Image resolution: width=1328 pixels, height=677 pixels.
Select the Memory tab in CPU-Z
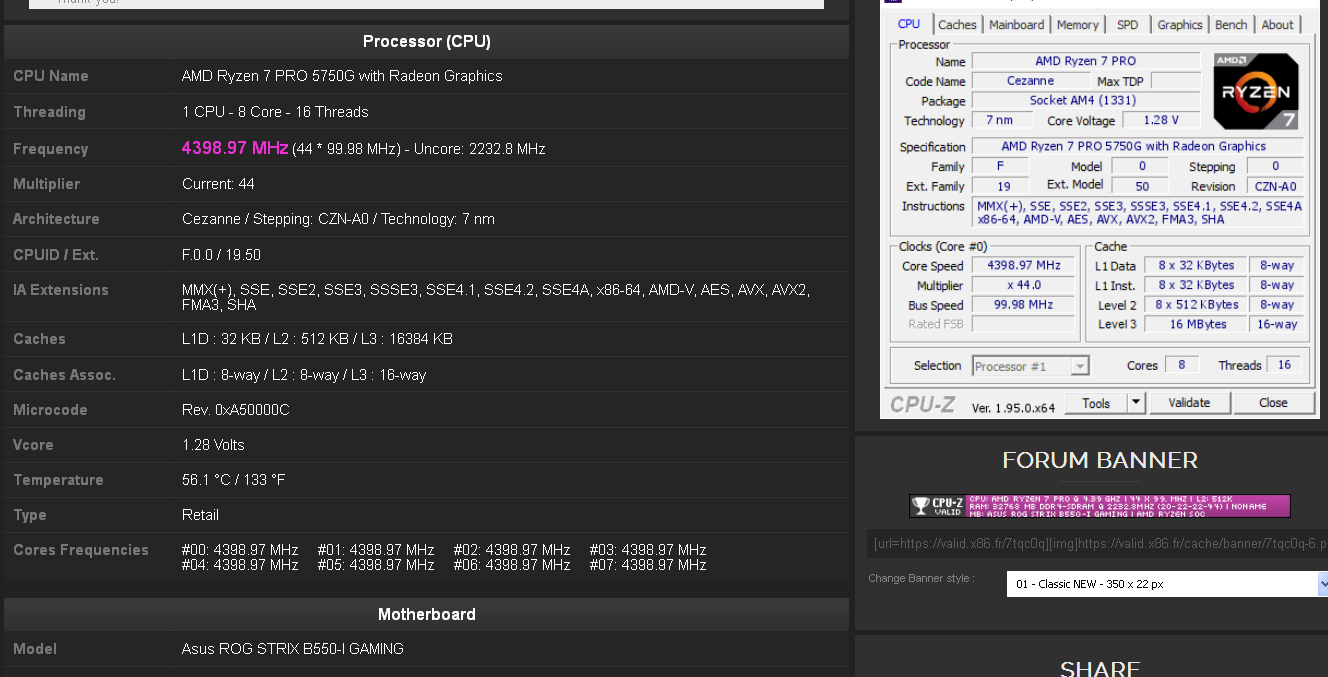(x=1077, y=25)
